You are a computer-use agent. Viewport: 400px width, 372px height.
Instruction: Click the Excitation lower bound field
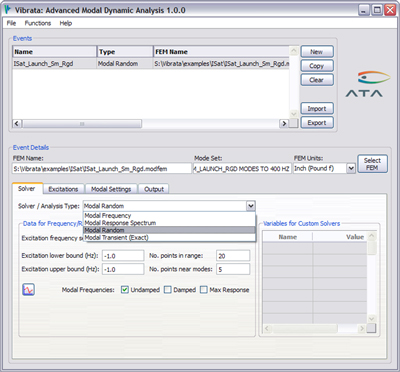(123, 256)
